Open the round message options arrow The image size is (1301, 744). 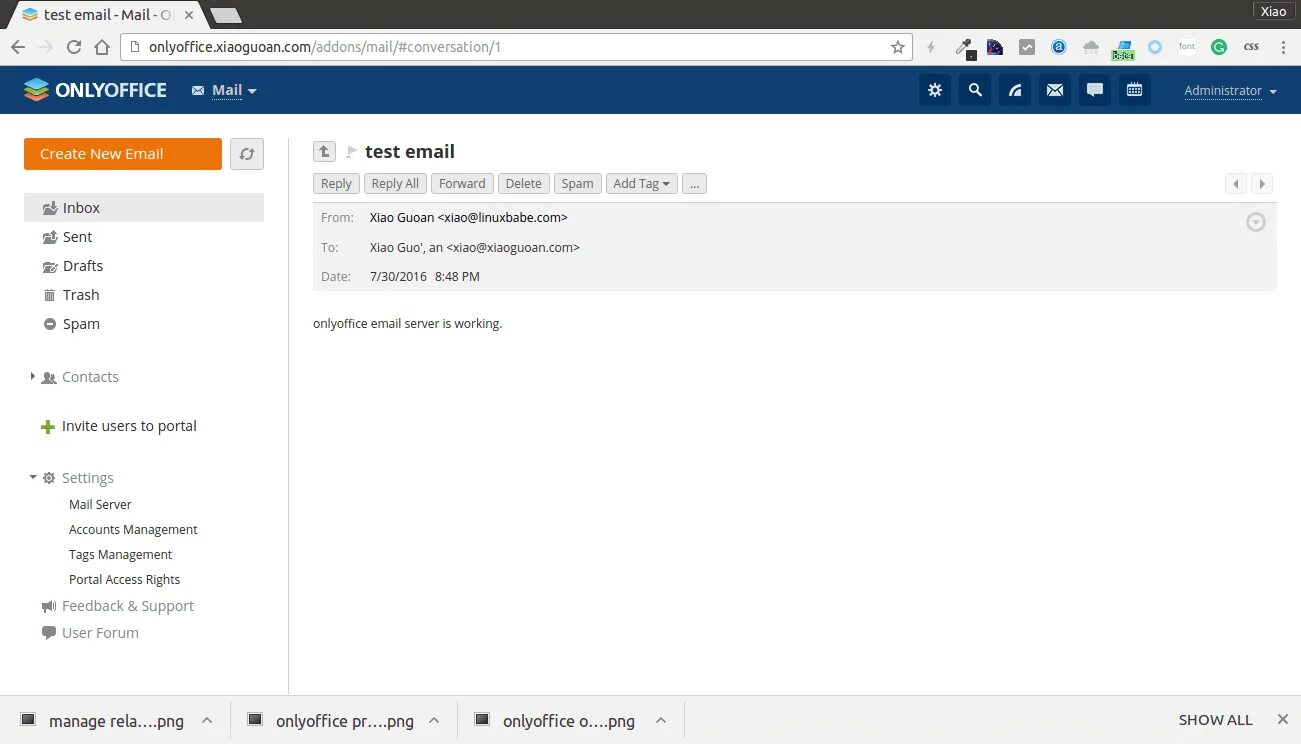1256,222
